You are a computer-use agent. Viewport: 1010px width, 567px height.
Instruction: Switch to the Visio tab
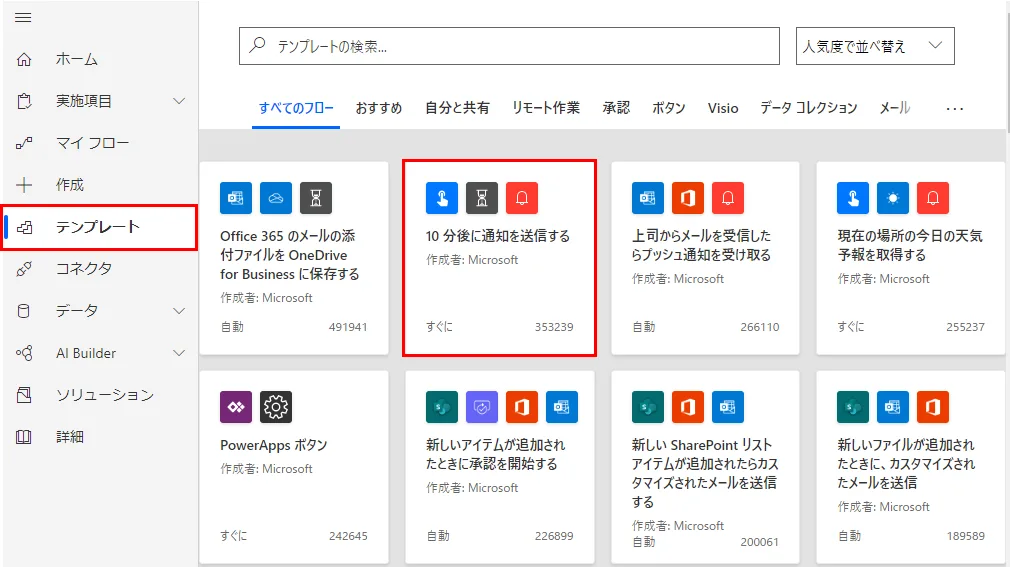(x=723, y=108)
